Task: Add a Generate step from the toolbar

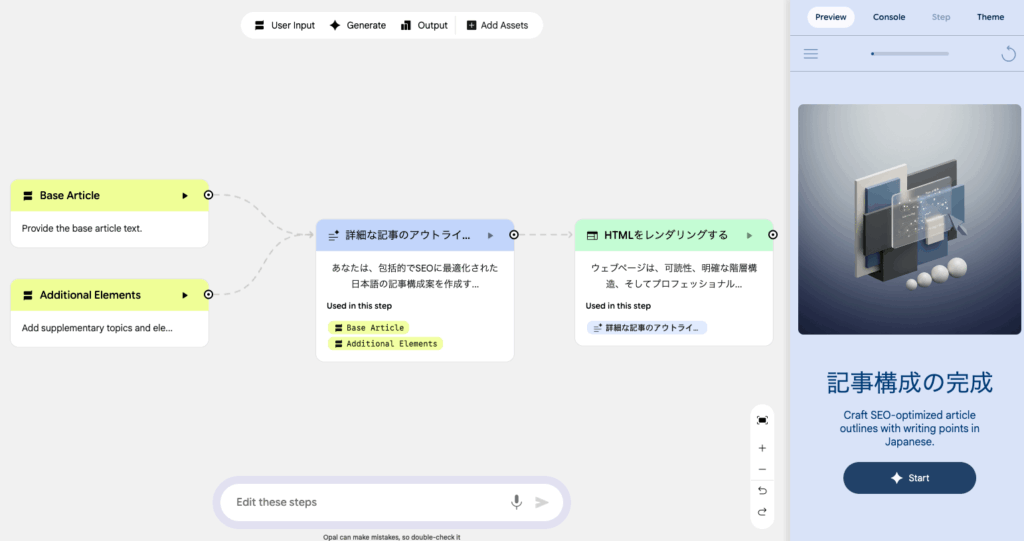Action: coord(357,25)
